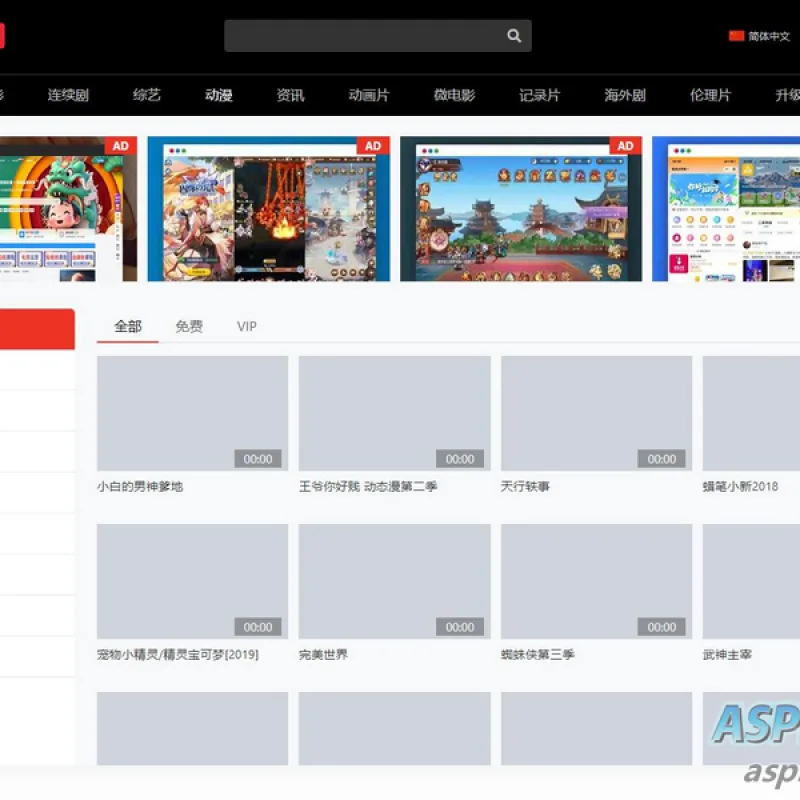Click the title link 蜘蛛侠第三季

pyautogui.click(x=538, y=655)
